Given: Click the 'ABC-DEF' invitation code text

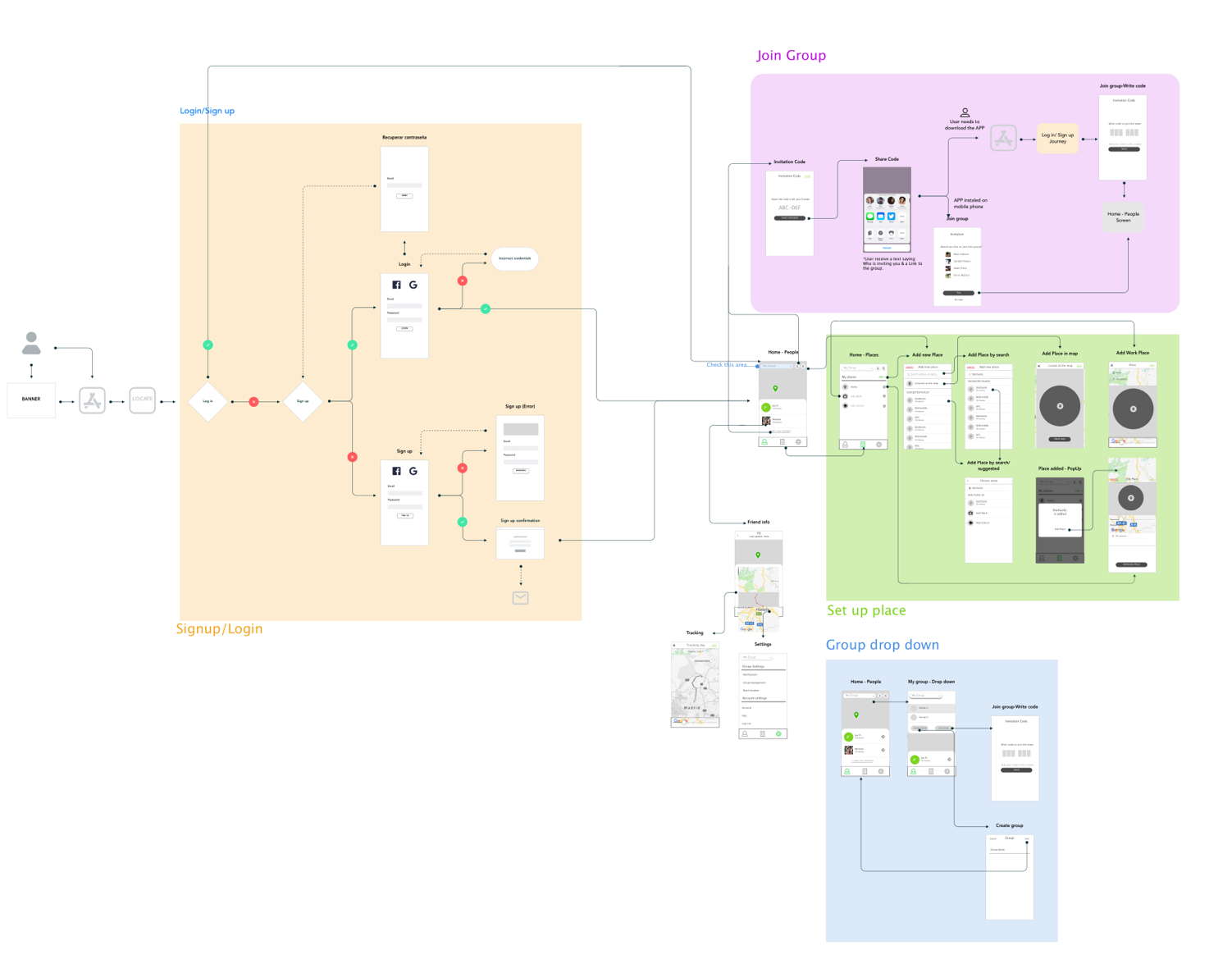Looking at the screenshot, I should point(789,208).
